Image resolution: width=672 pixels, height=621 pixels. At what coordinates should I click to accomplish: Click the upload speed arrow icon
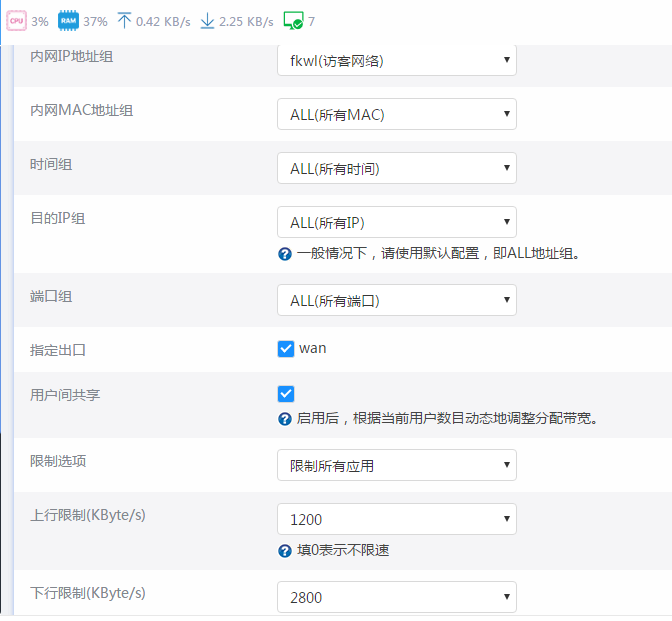(124, 21)
